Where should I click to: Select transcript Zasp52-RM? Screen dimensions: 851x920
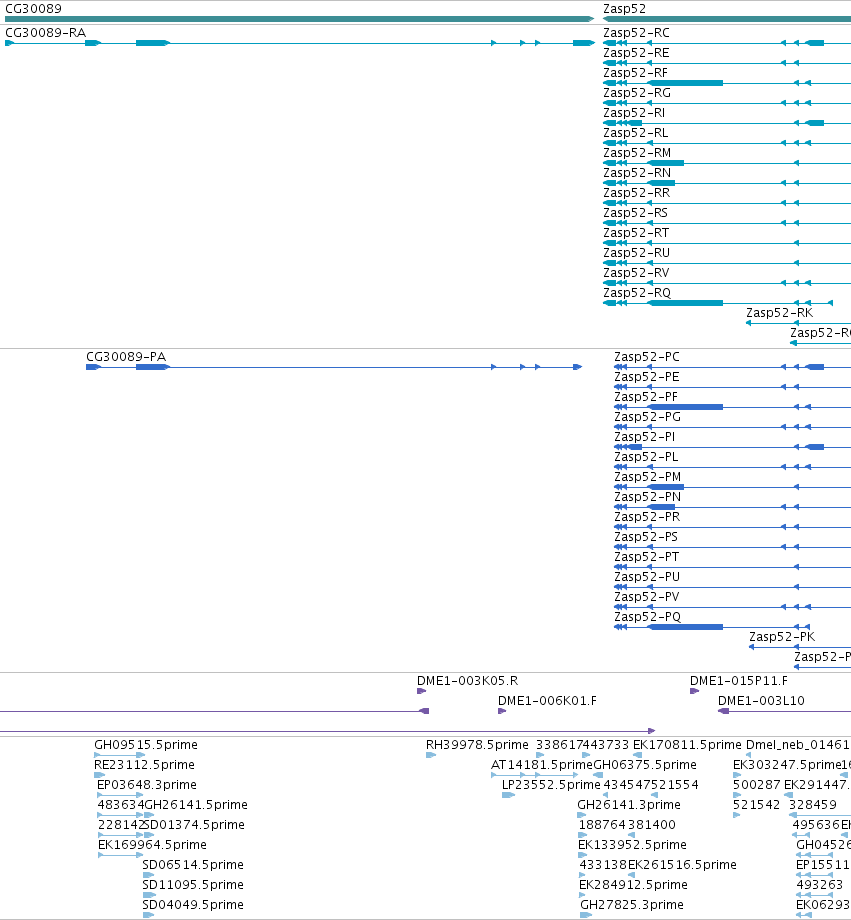click(x=637, y=153)
